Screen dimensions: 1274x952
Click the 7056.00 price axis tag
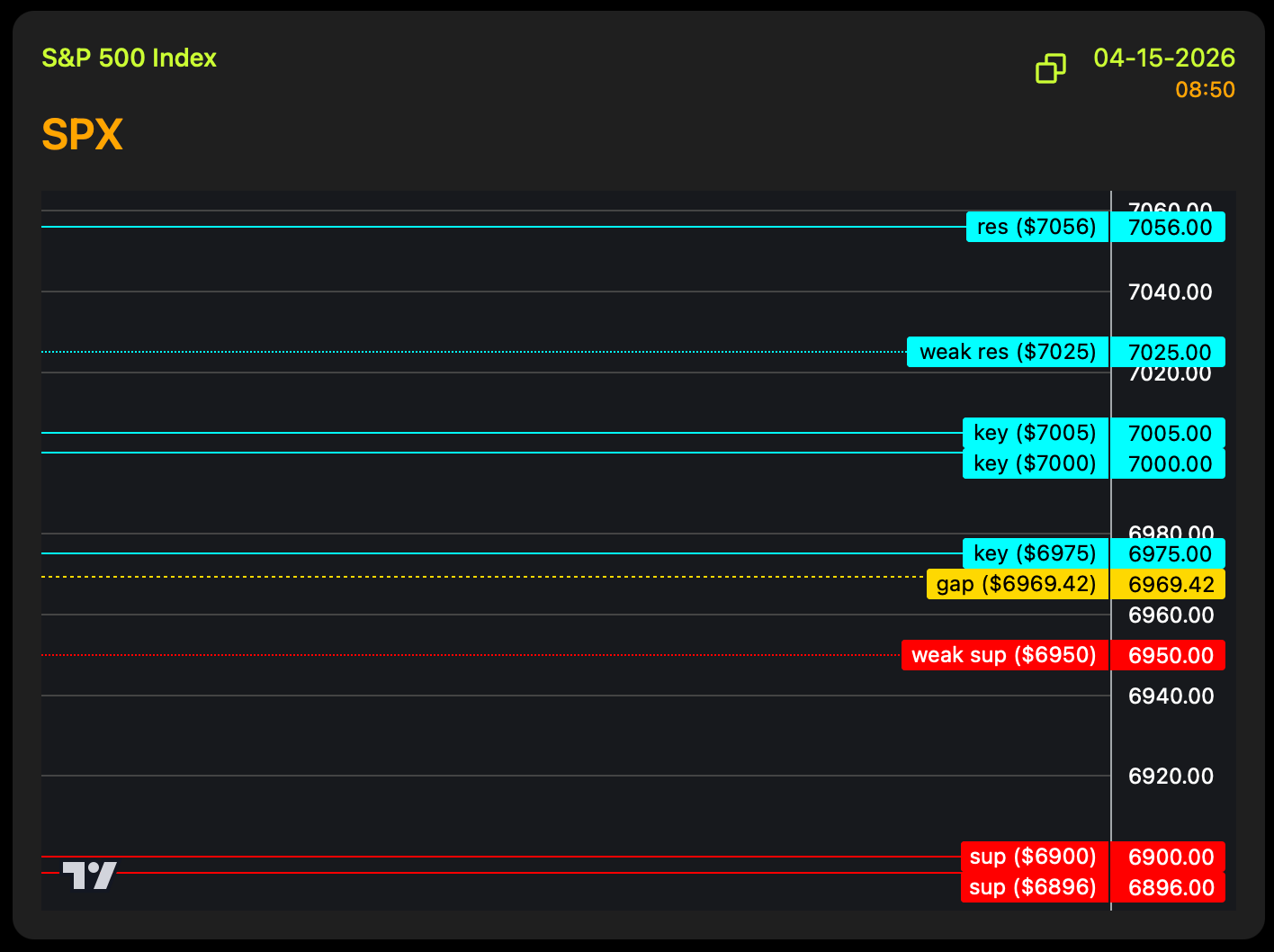tap(1169, 227)
